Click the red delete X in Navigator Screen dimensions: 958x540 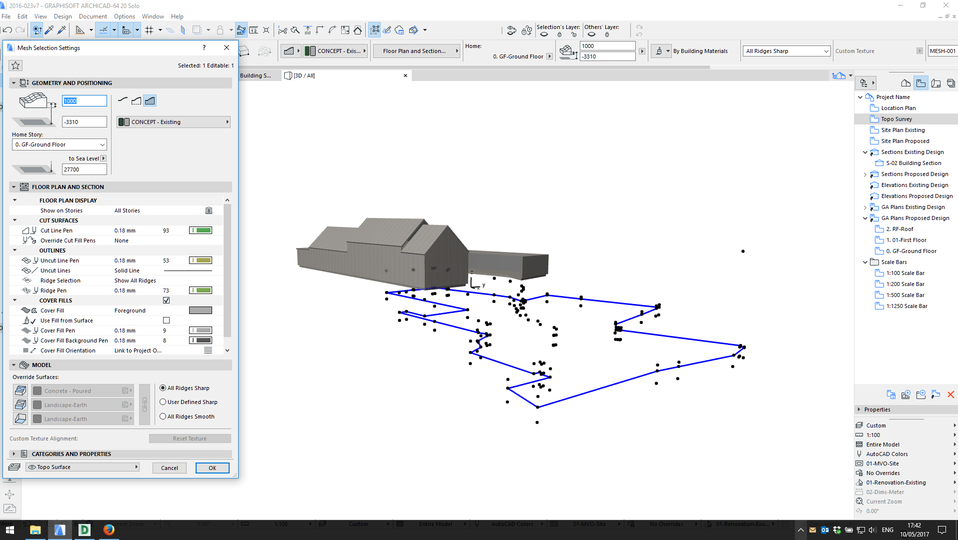[x=949, y=395]
